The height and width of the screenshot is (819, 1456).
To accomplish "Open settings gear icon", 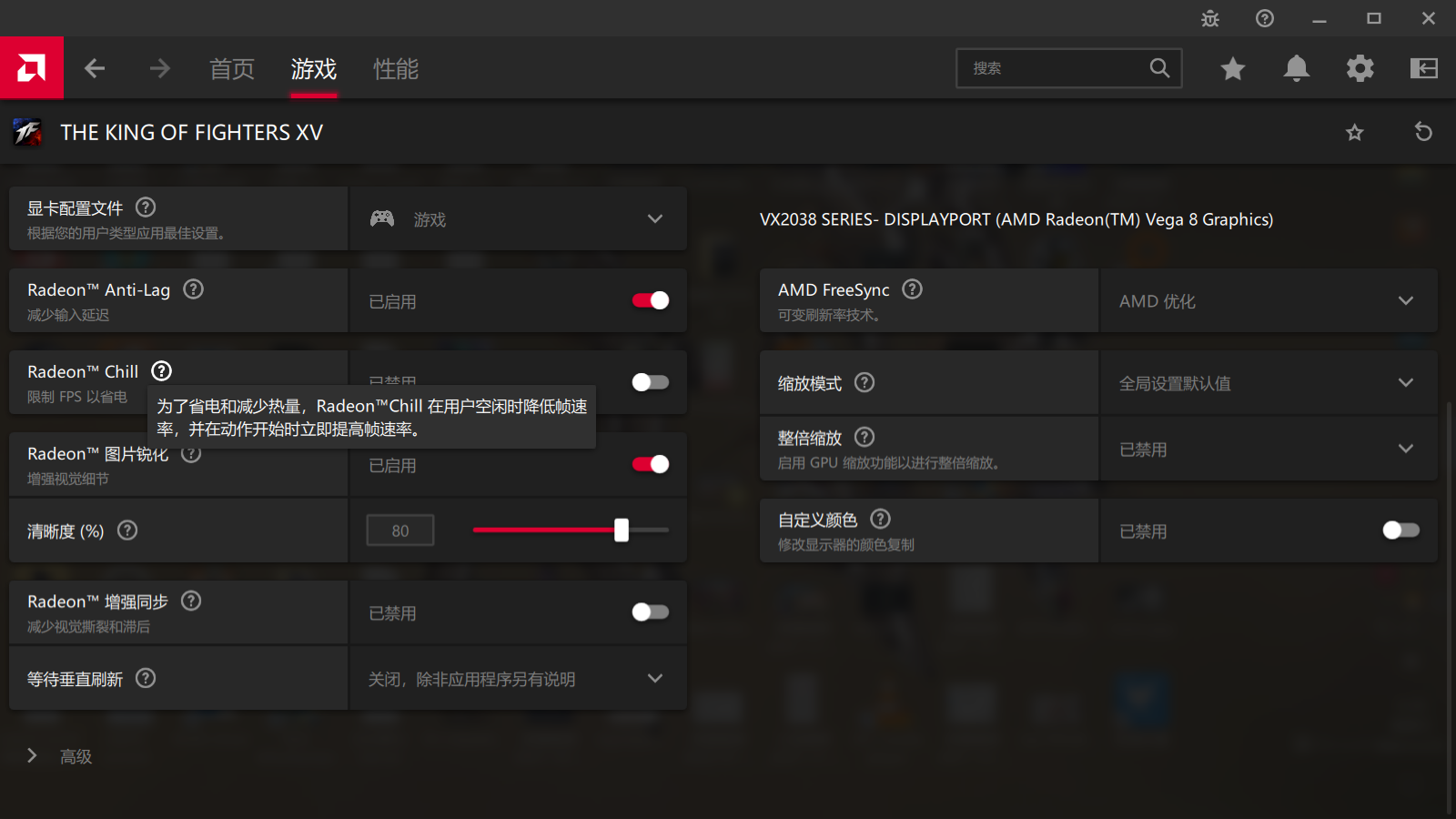I will click(x=1360, y=68).
